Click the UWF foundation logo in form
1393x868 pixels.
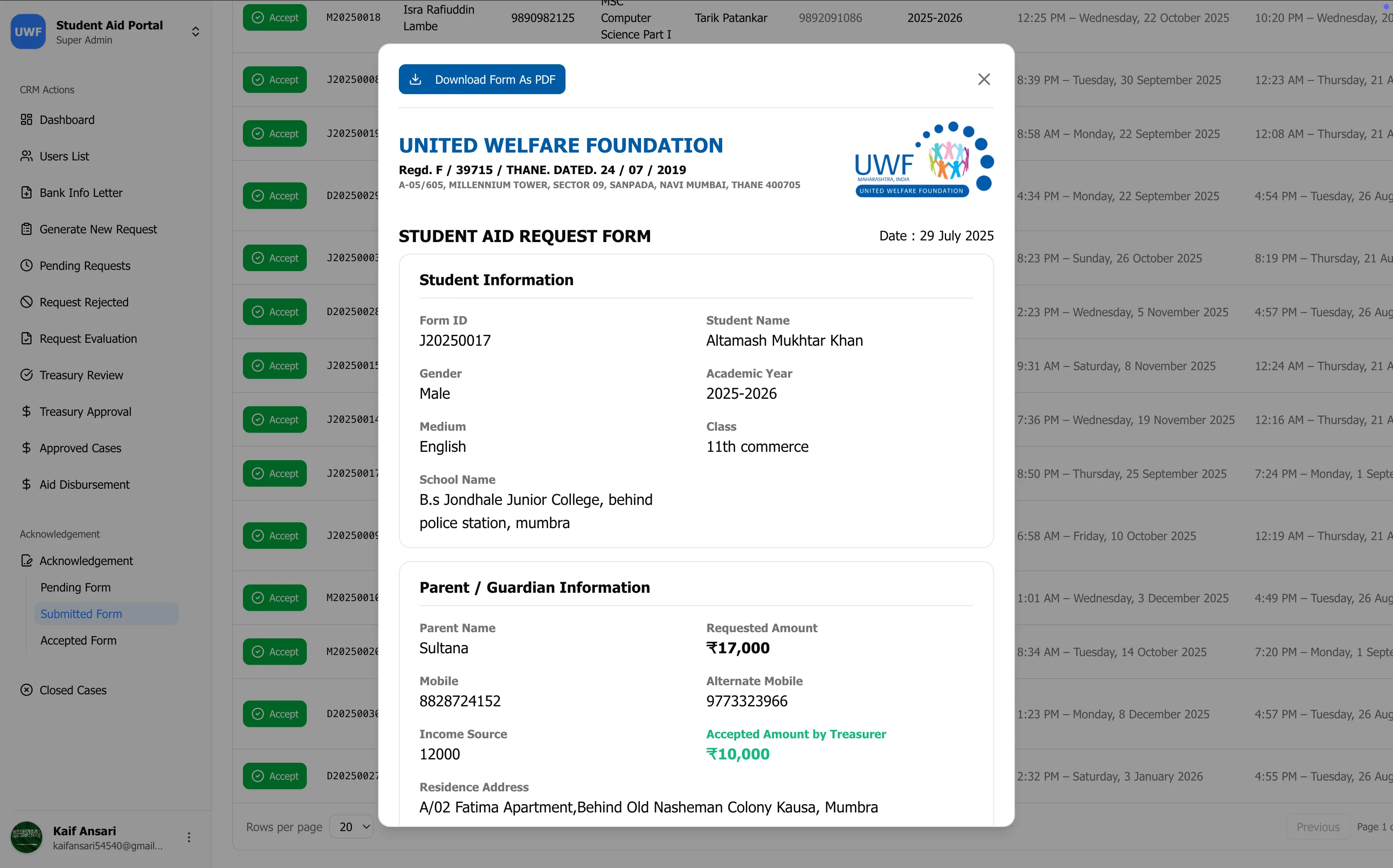pos(924,160)
